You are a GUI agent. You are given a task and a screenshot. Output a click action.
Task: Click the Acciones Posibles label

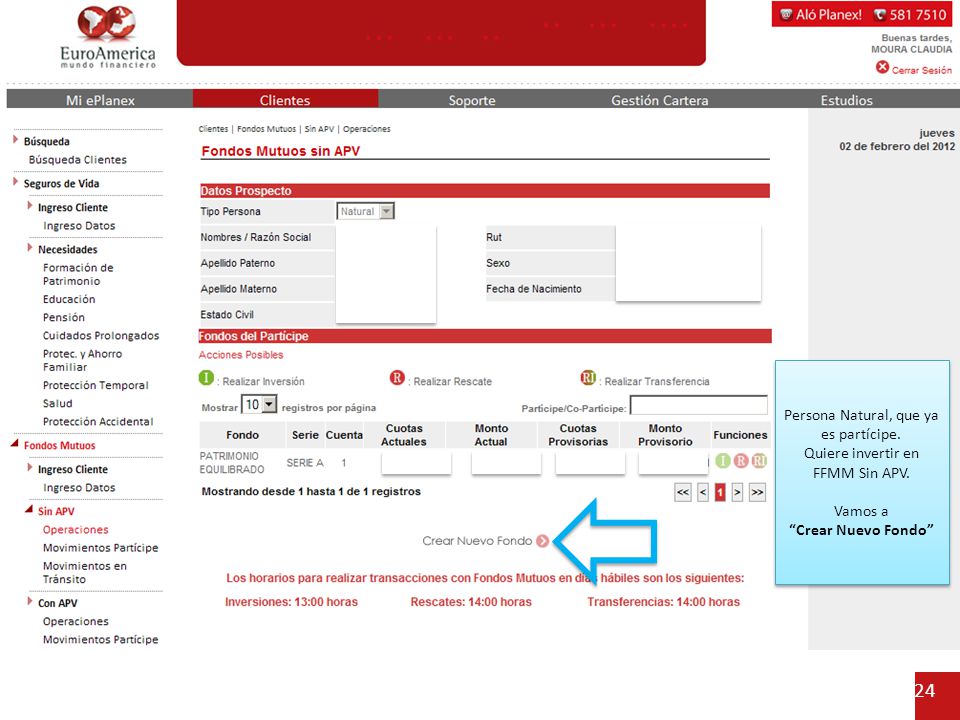(x=241, y=355)
